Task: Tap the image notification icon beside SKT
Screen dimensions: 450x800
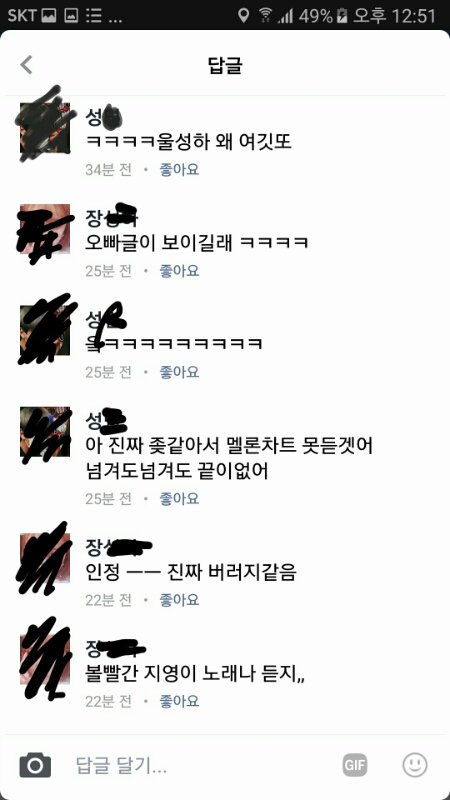Action: (48, 15)
